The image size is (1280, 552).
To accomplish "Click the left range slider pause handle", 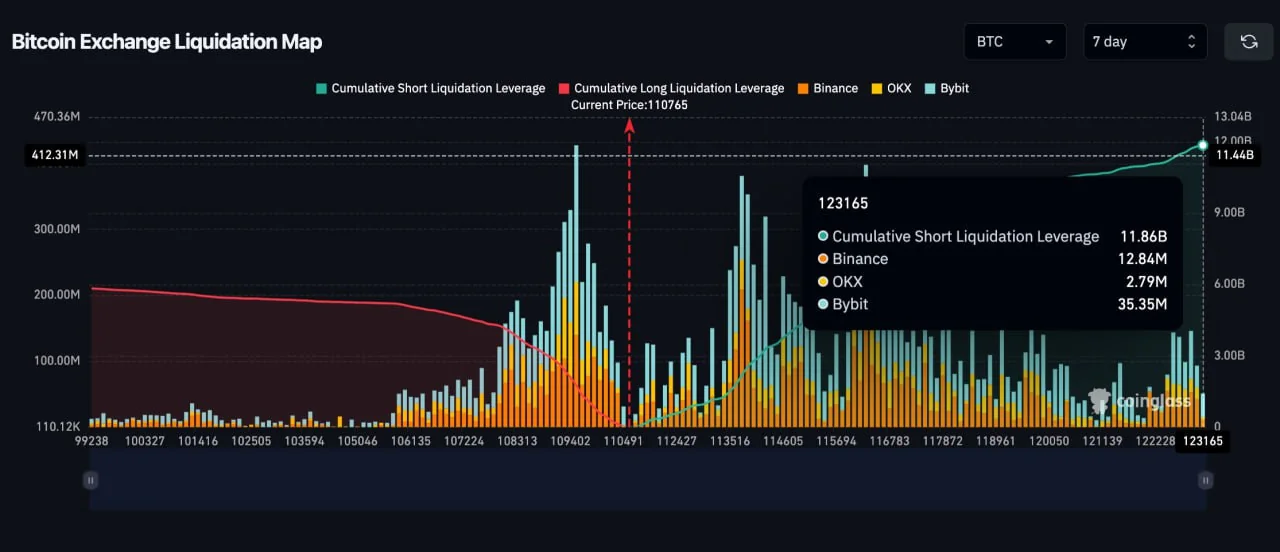I will point(90,480).
